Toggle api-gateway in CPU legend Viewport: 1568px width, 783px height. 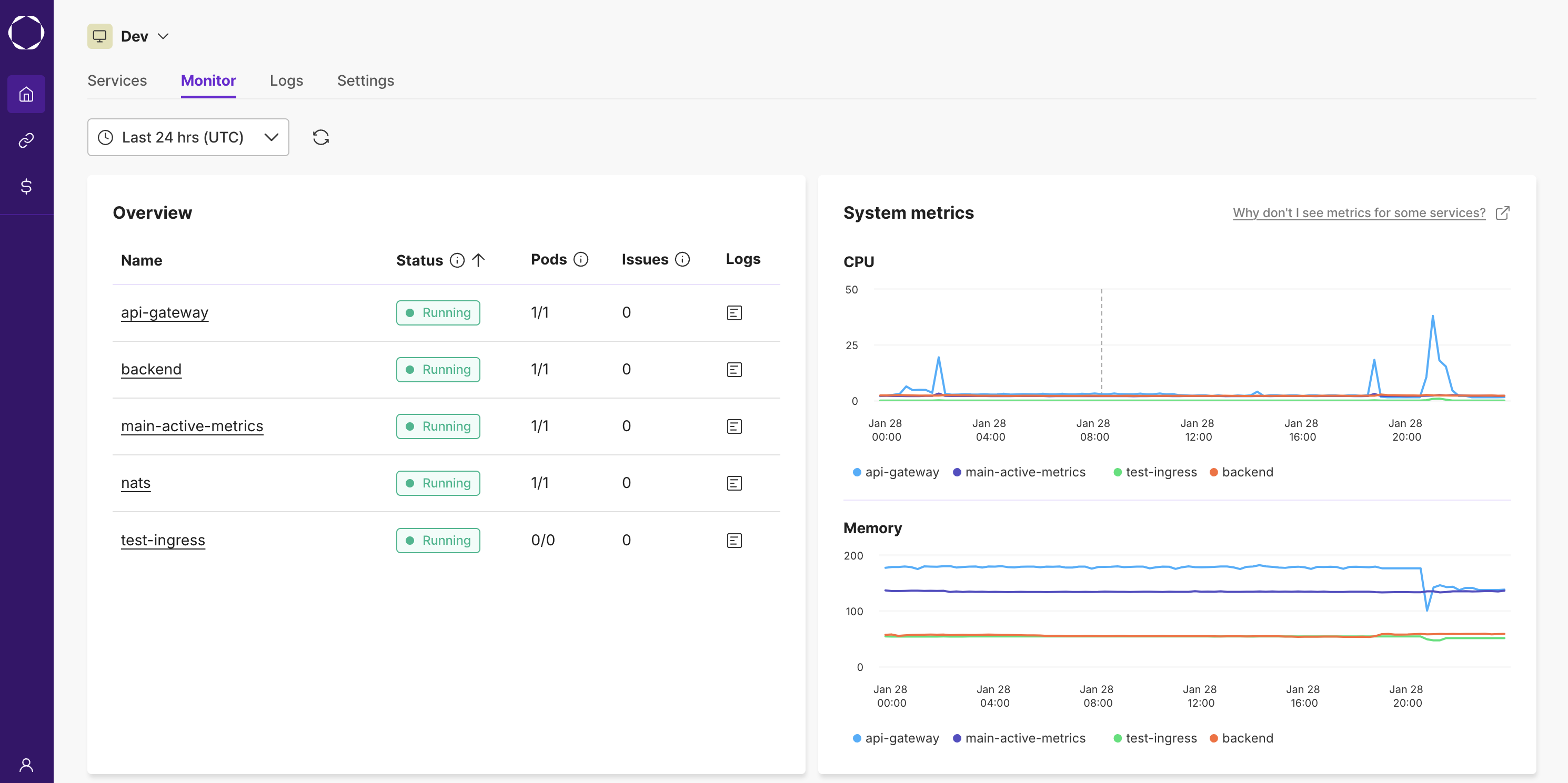896,472
